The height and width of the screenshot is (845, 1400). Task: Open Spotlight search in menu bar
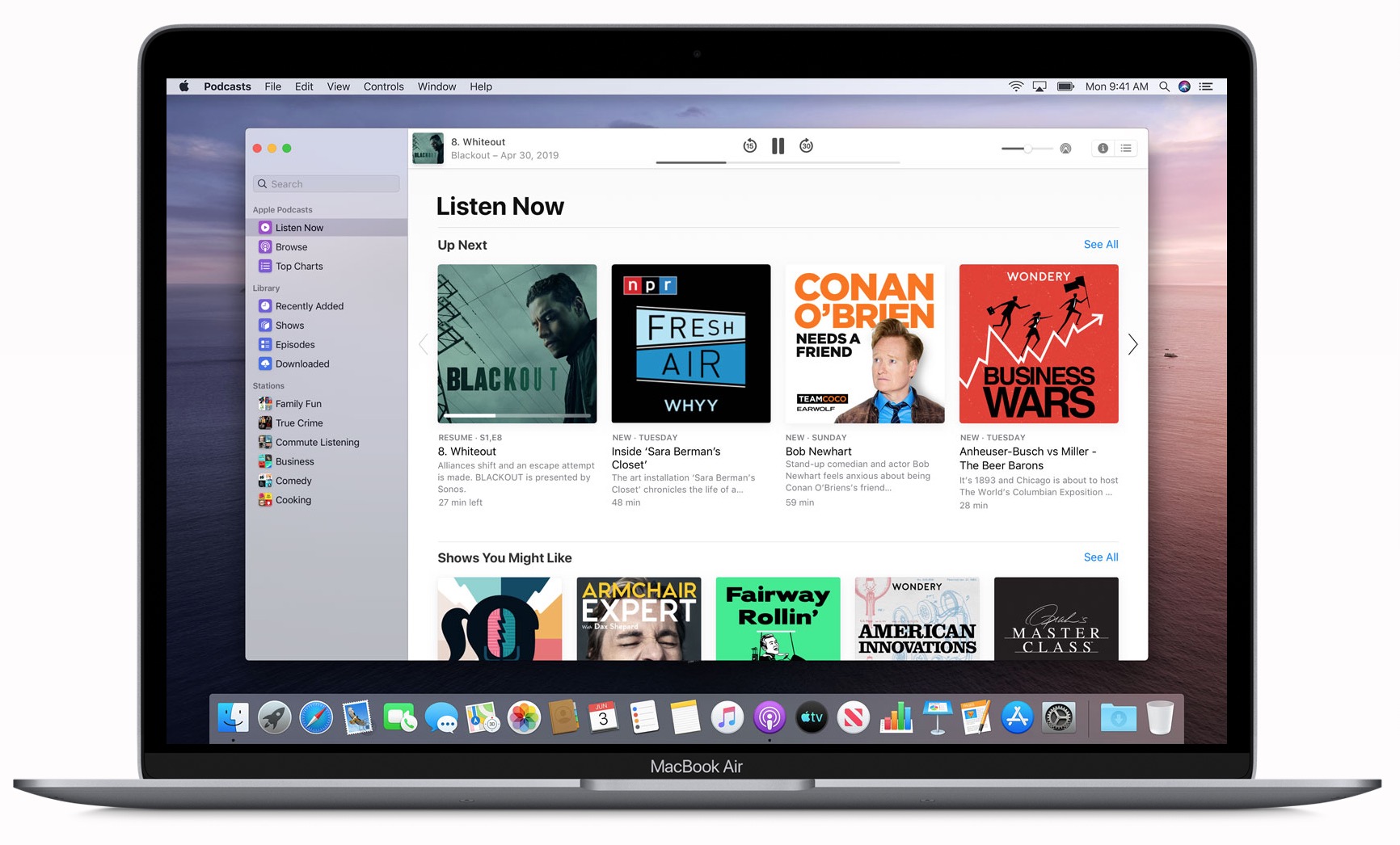coord(1164,86)
